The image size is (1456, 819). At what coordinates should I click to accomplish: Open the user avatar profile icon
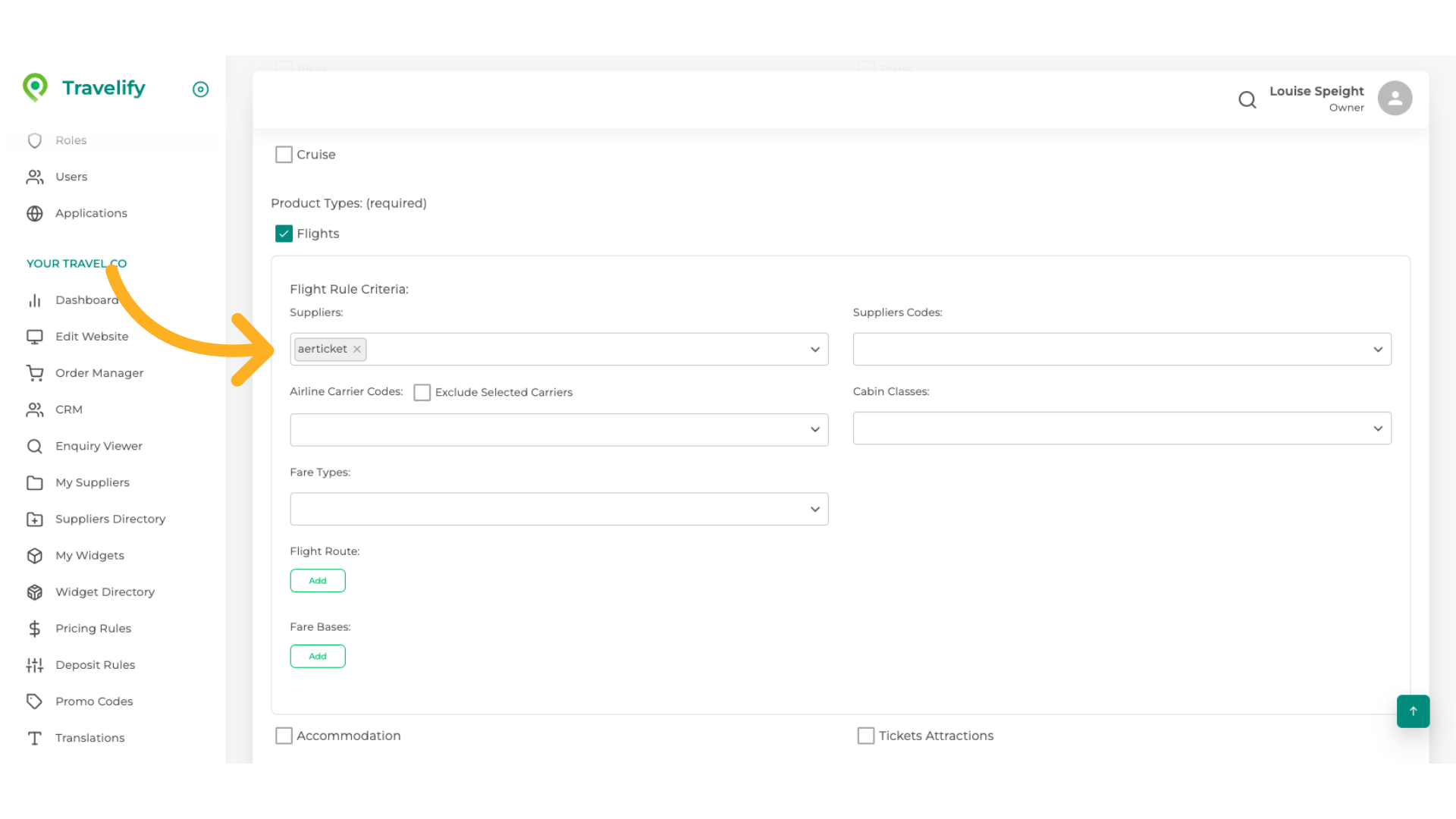(x=1395, y=99)
